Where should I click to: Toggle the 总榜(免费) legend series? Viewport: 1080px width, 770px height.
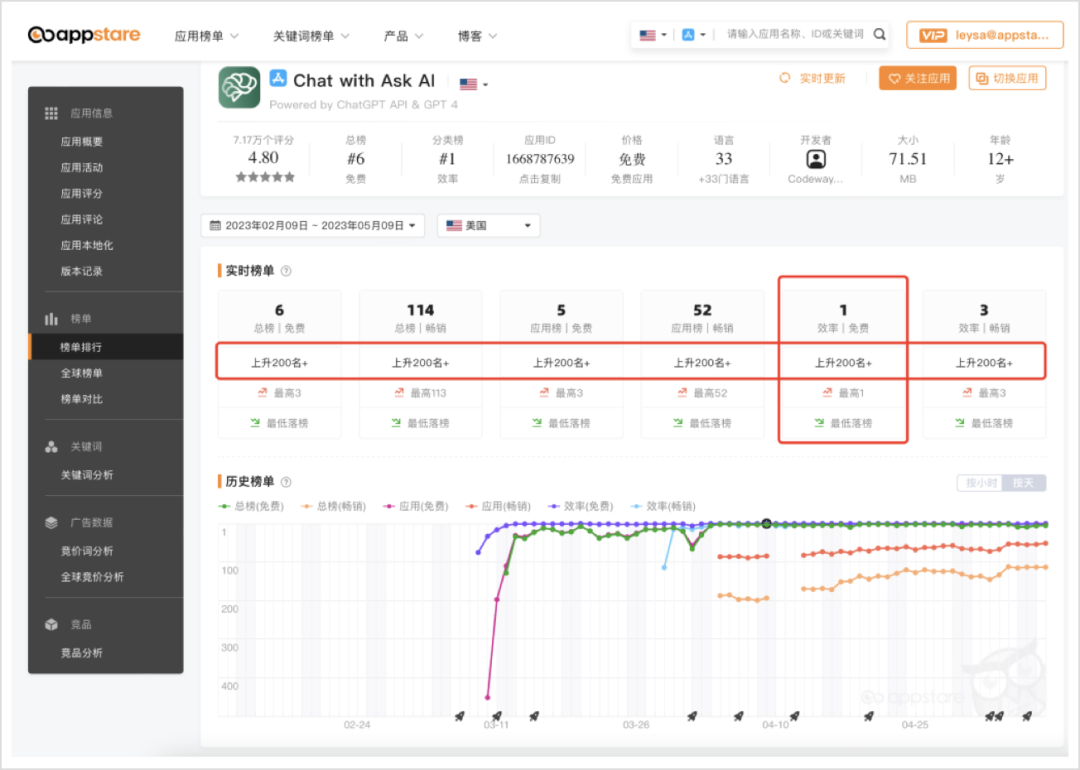point(251,506)
